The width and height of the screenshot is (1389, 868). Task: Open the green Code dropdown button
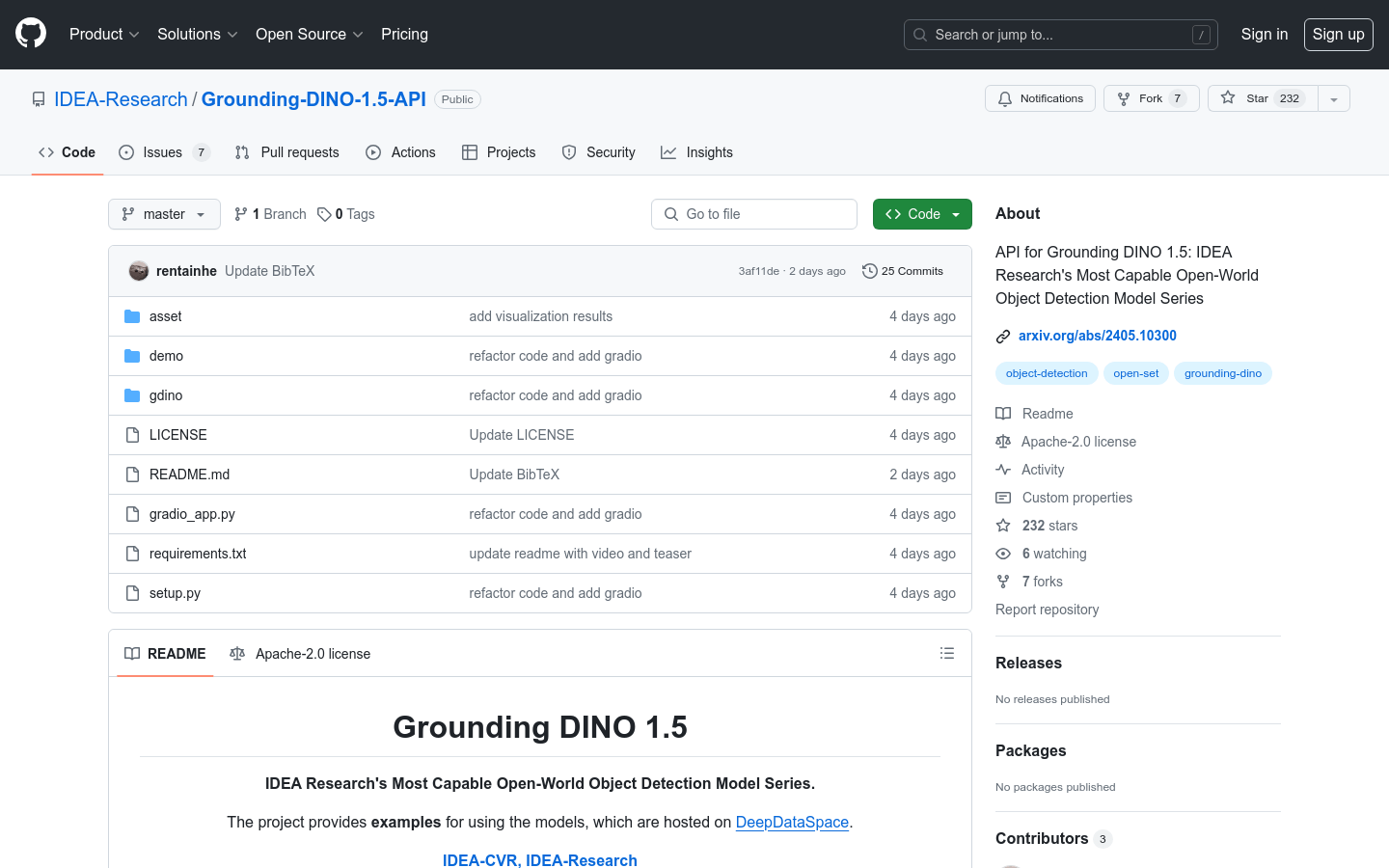(x=922, y=214)
